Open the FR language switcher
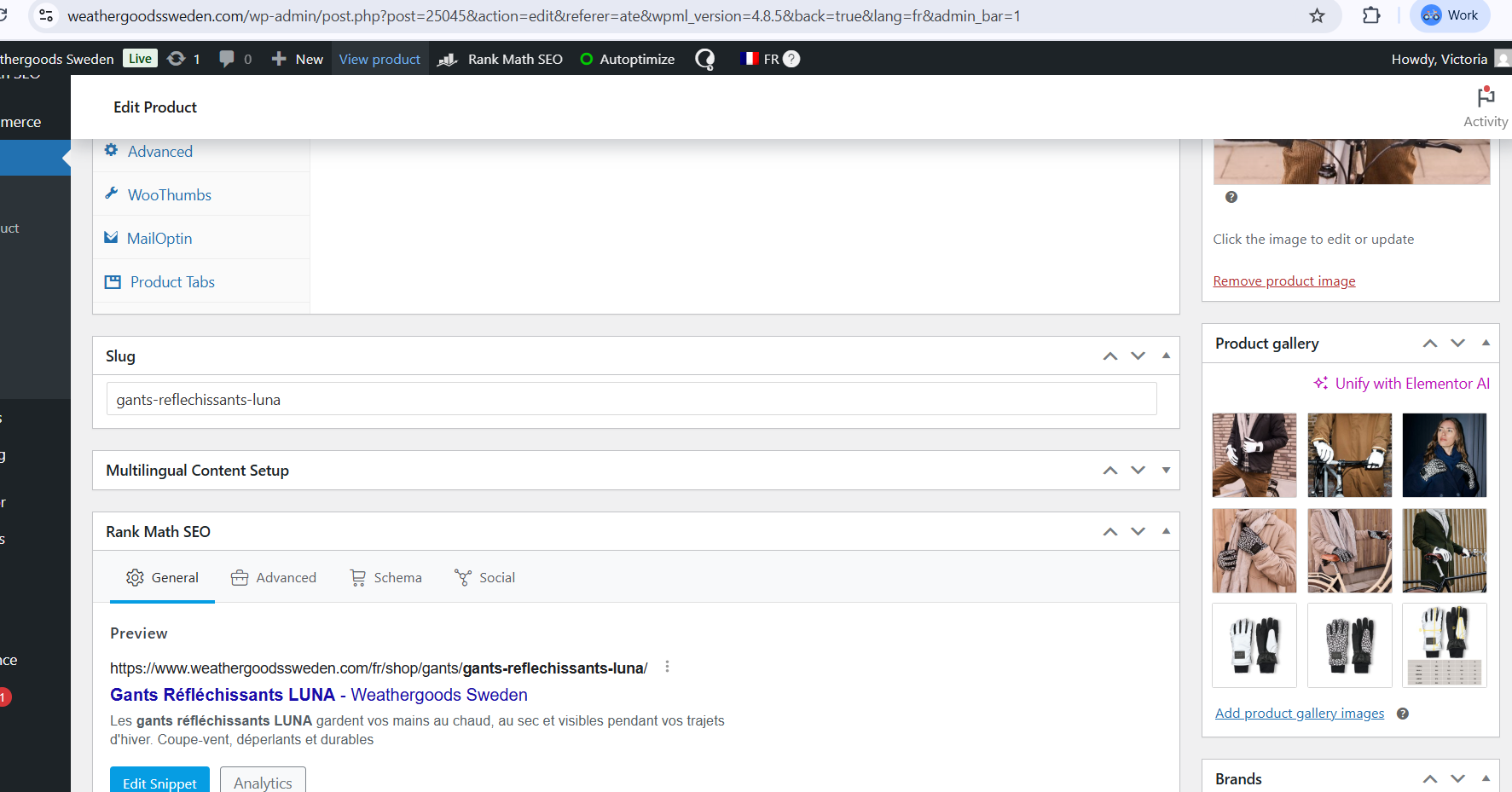Image resolution: width=1512 pixels, height=792 pixels. [x=760, y=59]
